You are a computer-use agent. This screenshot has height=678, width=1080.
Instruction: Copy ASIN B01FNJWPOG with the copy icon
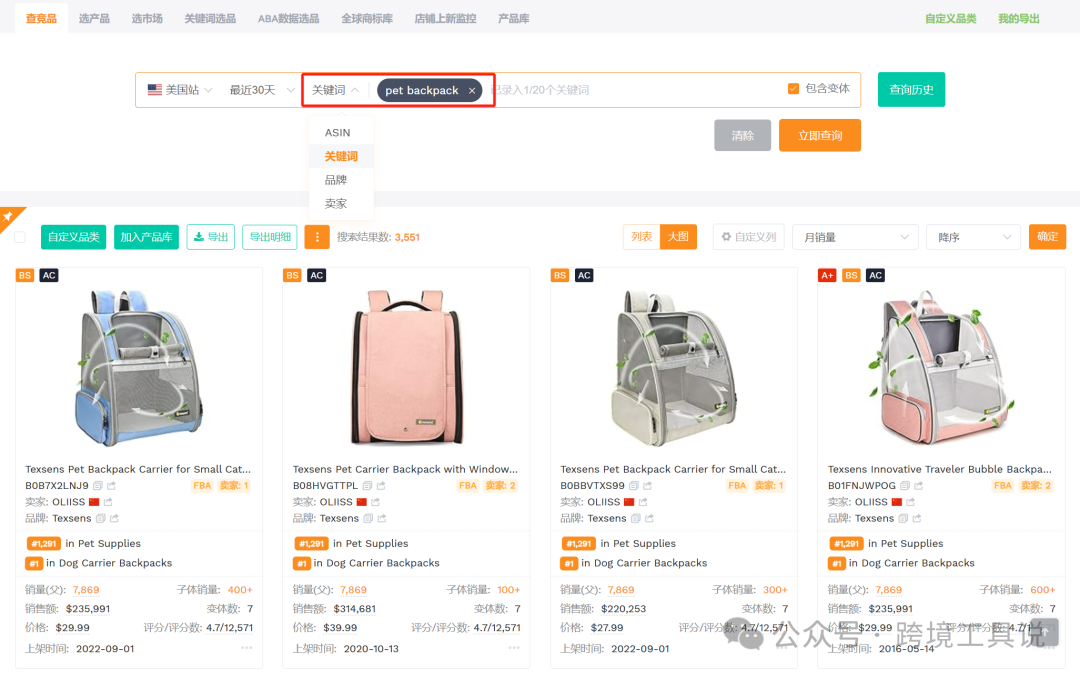pos(905,486)
